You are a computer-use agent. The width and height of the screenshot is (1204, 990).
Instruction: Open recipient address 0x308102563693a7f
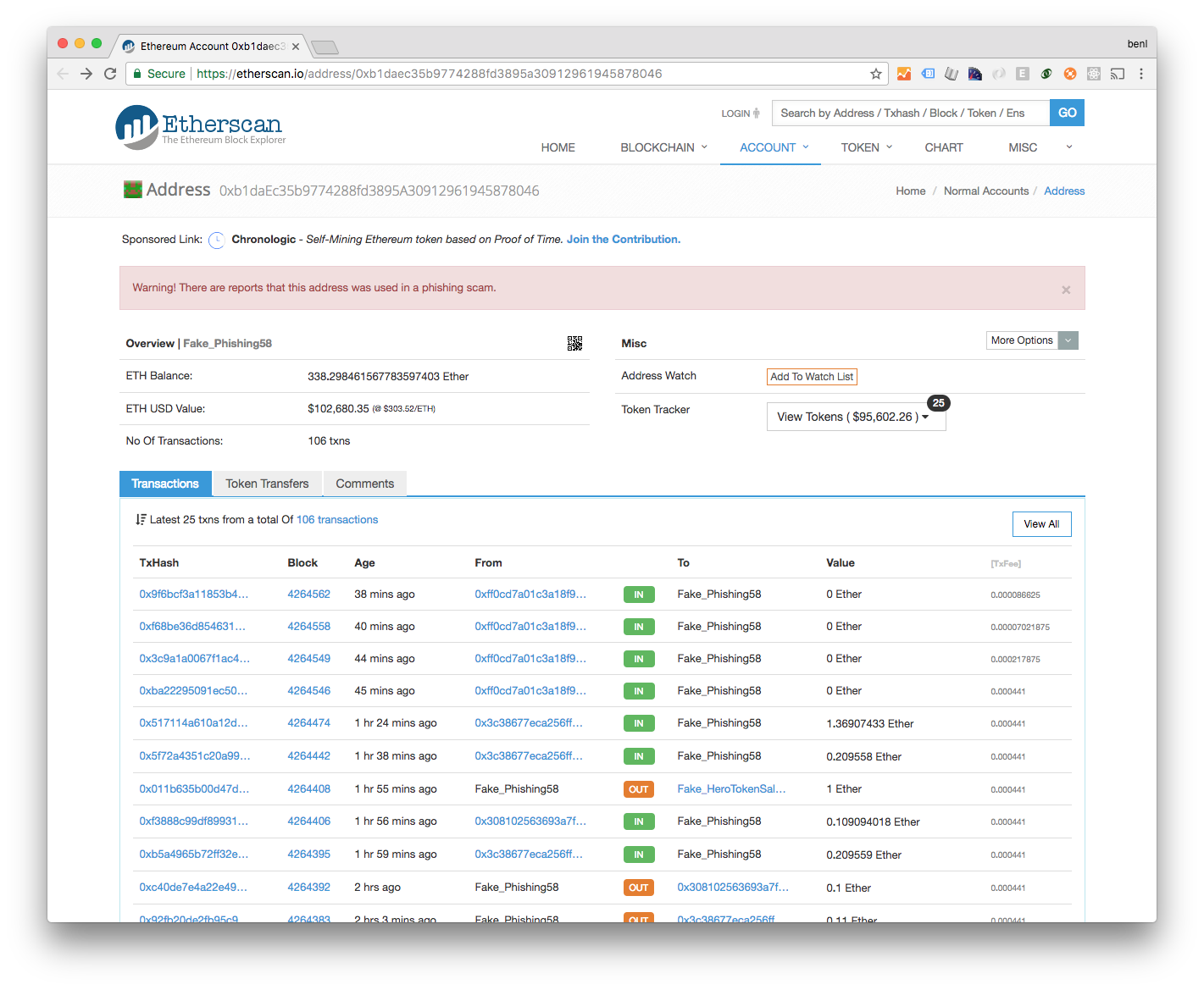(x=733, y=888)
